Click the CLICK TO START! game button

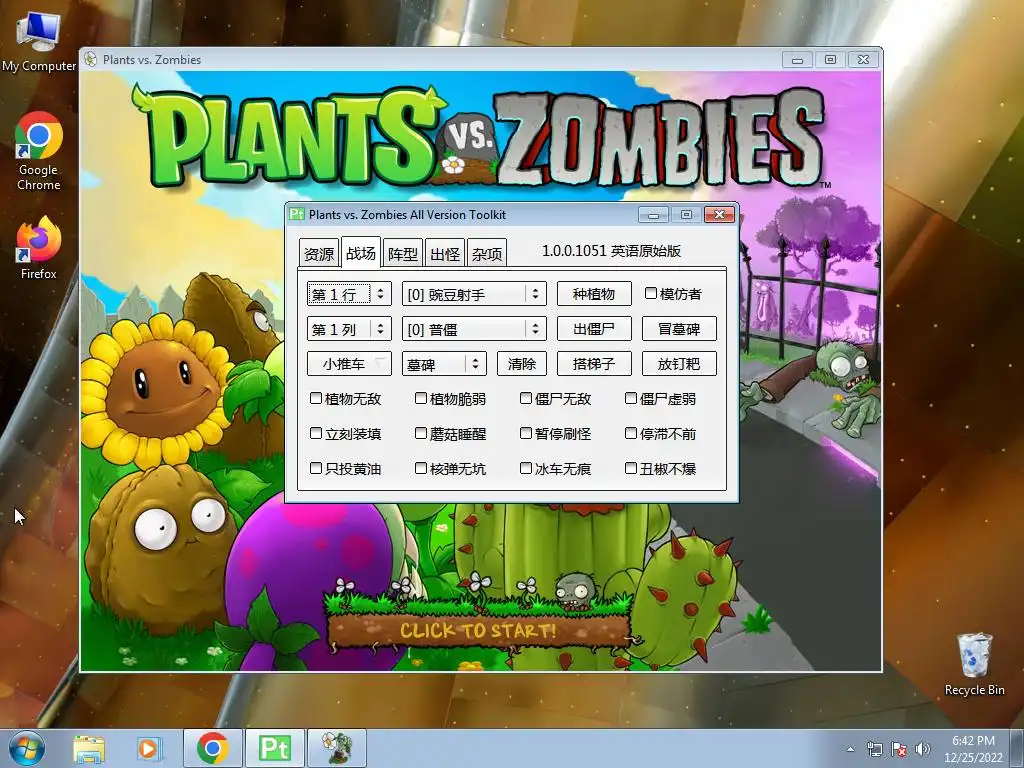pos(478,630)
